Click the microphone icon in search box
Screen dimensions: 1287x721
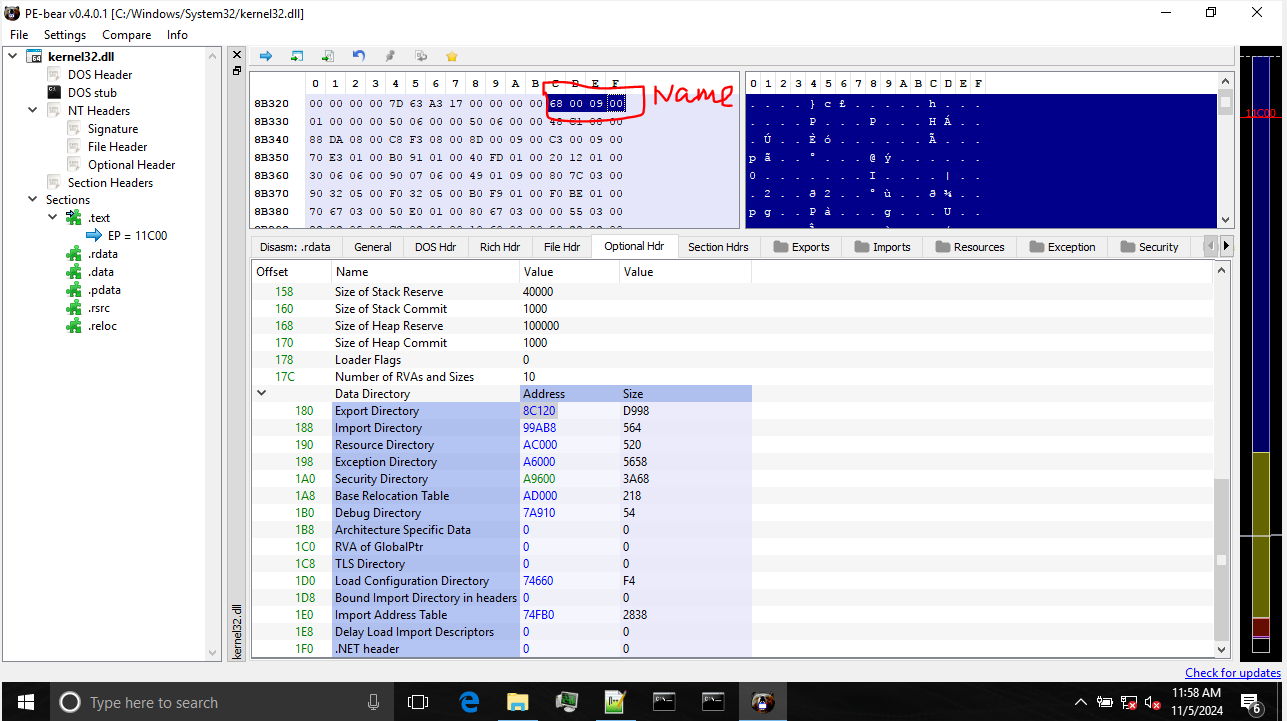pos(373,702)
